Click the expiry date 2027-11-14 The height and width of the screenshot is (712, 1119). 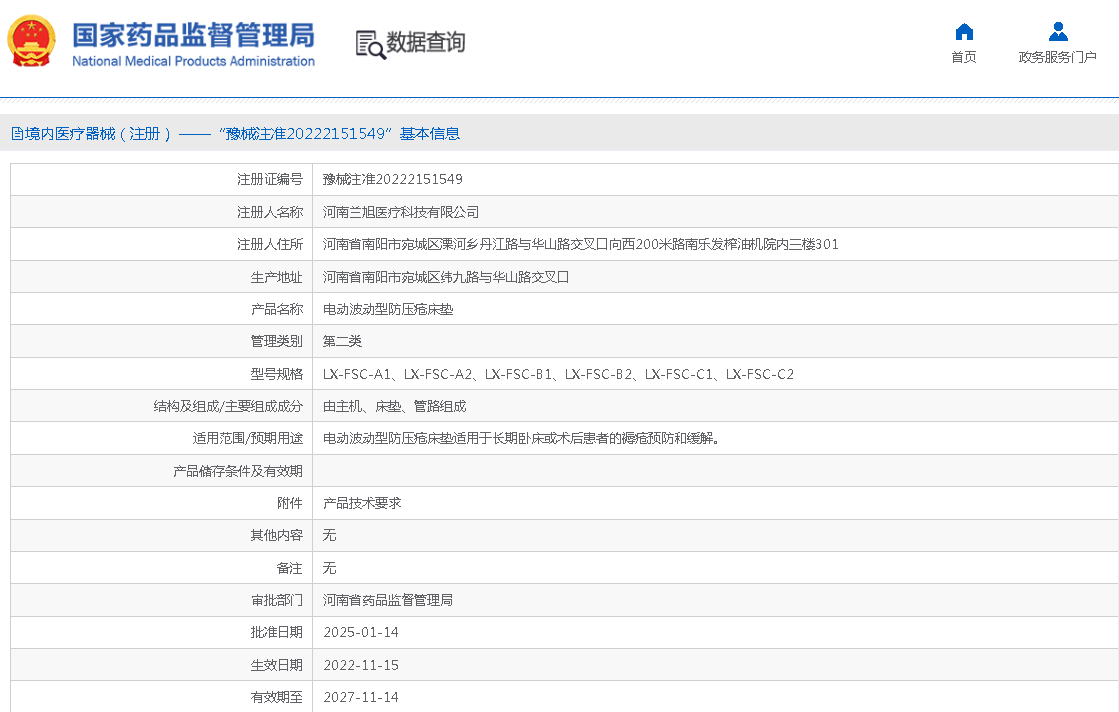tap(360, 697)
